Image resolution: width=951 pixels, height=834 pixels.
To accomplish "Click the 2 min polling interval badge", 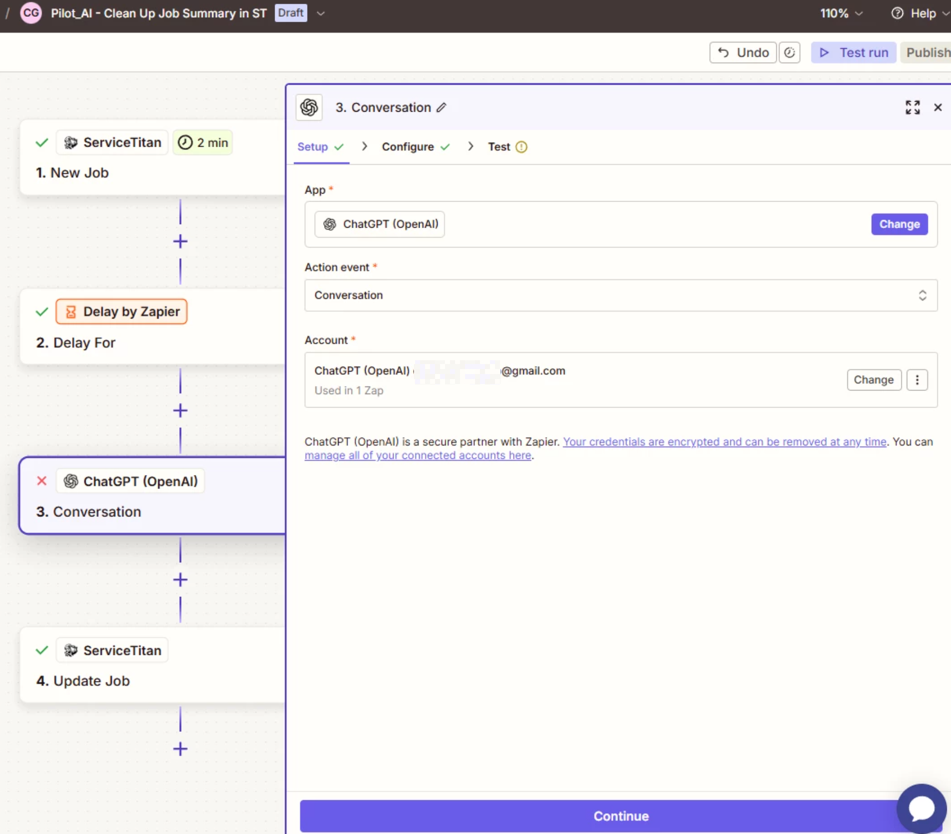I will (x=203, y=143).
